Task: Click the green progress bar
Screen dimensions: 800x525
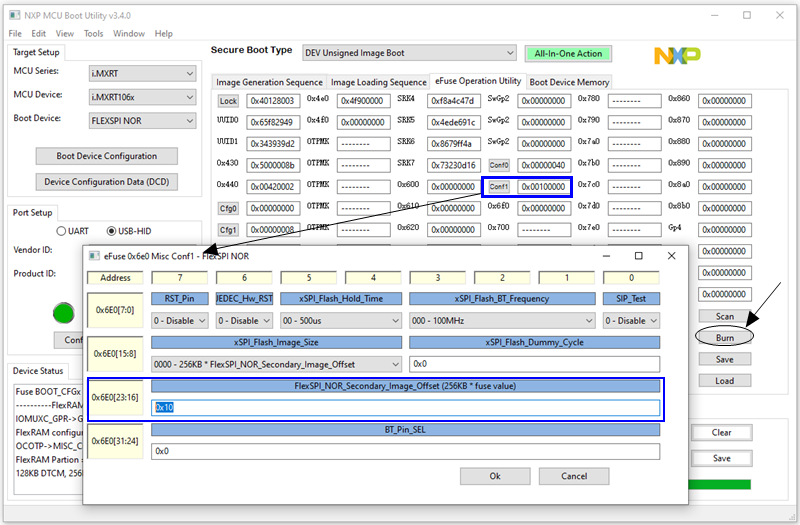Action: point(719,484)
